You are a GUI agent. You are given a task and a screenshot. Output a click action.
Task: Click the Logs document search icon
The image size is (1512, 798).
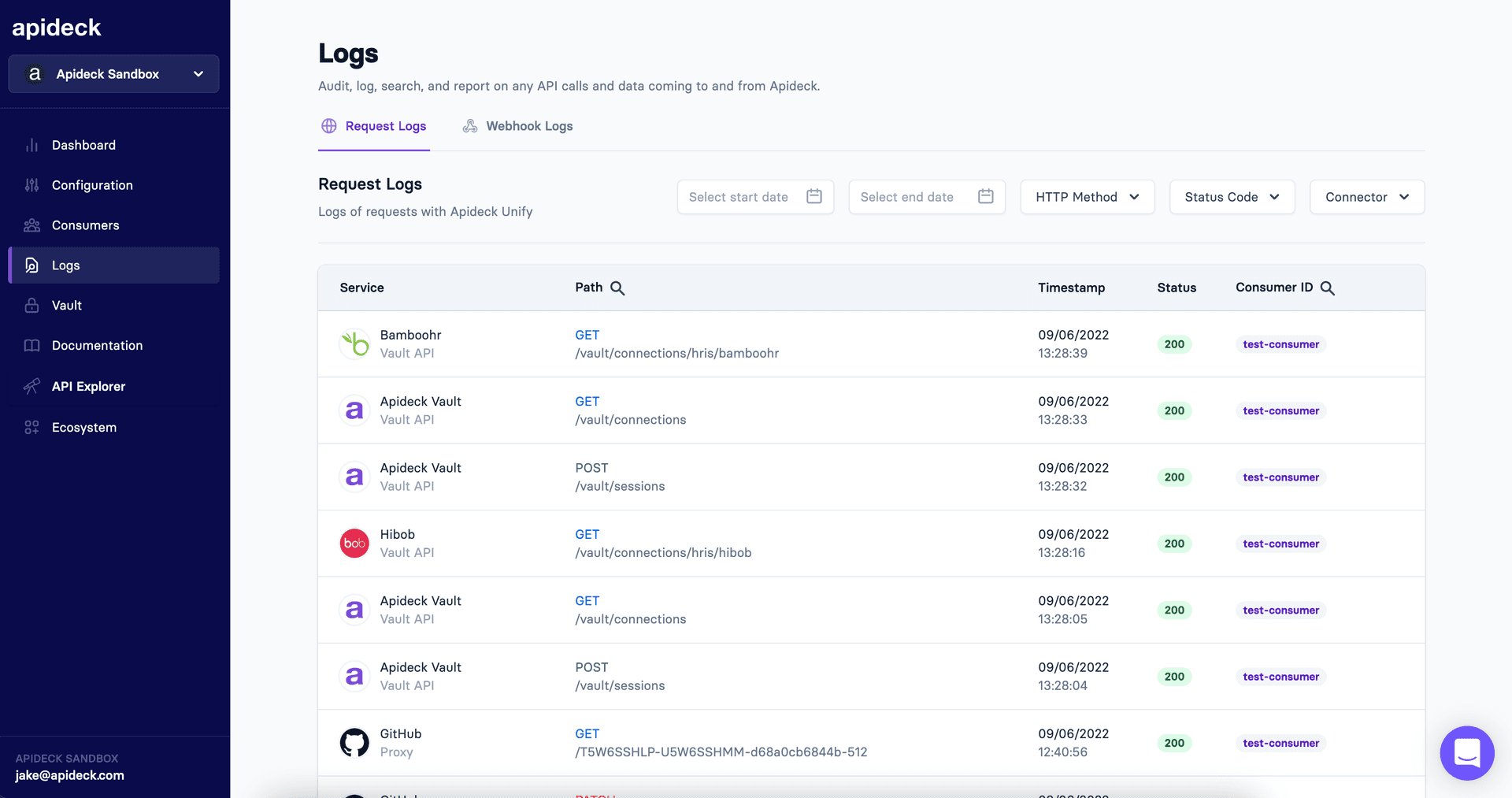31,265
